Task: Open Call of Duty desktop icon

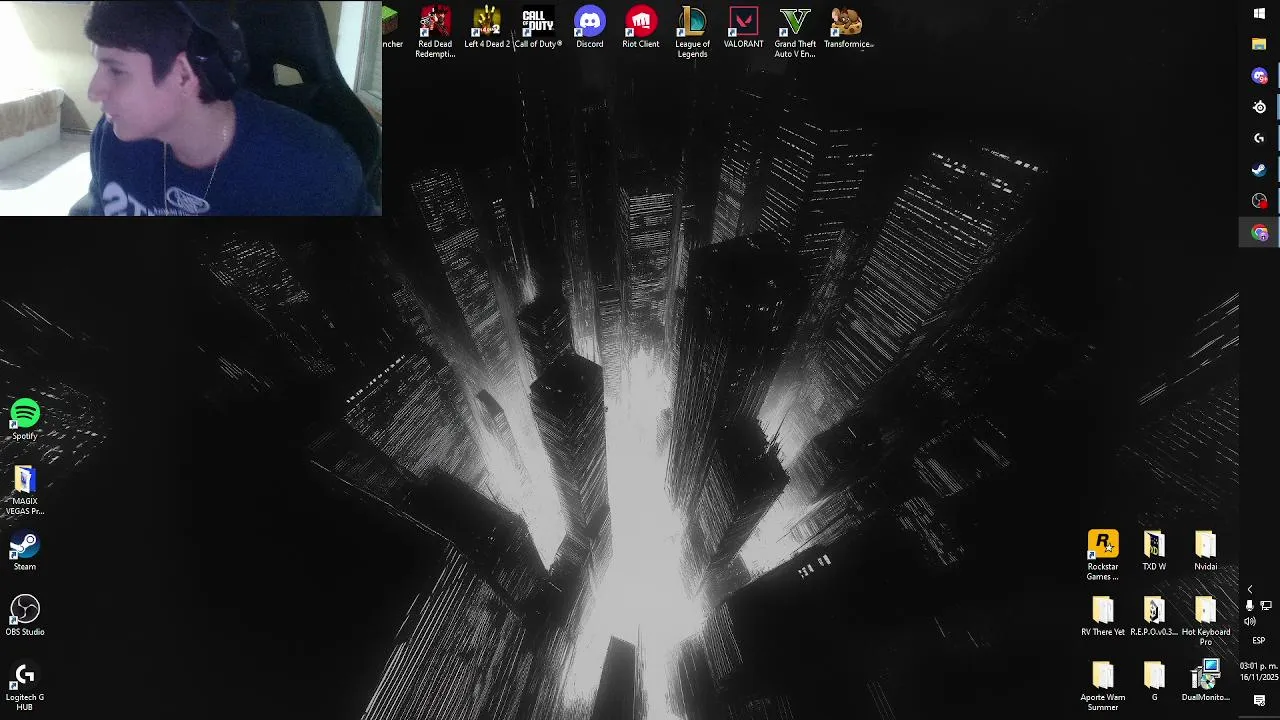Action: tap(538, 28)
